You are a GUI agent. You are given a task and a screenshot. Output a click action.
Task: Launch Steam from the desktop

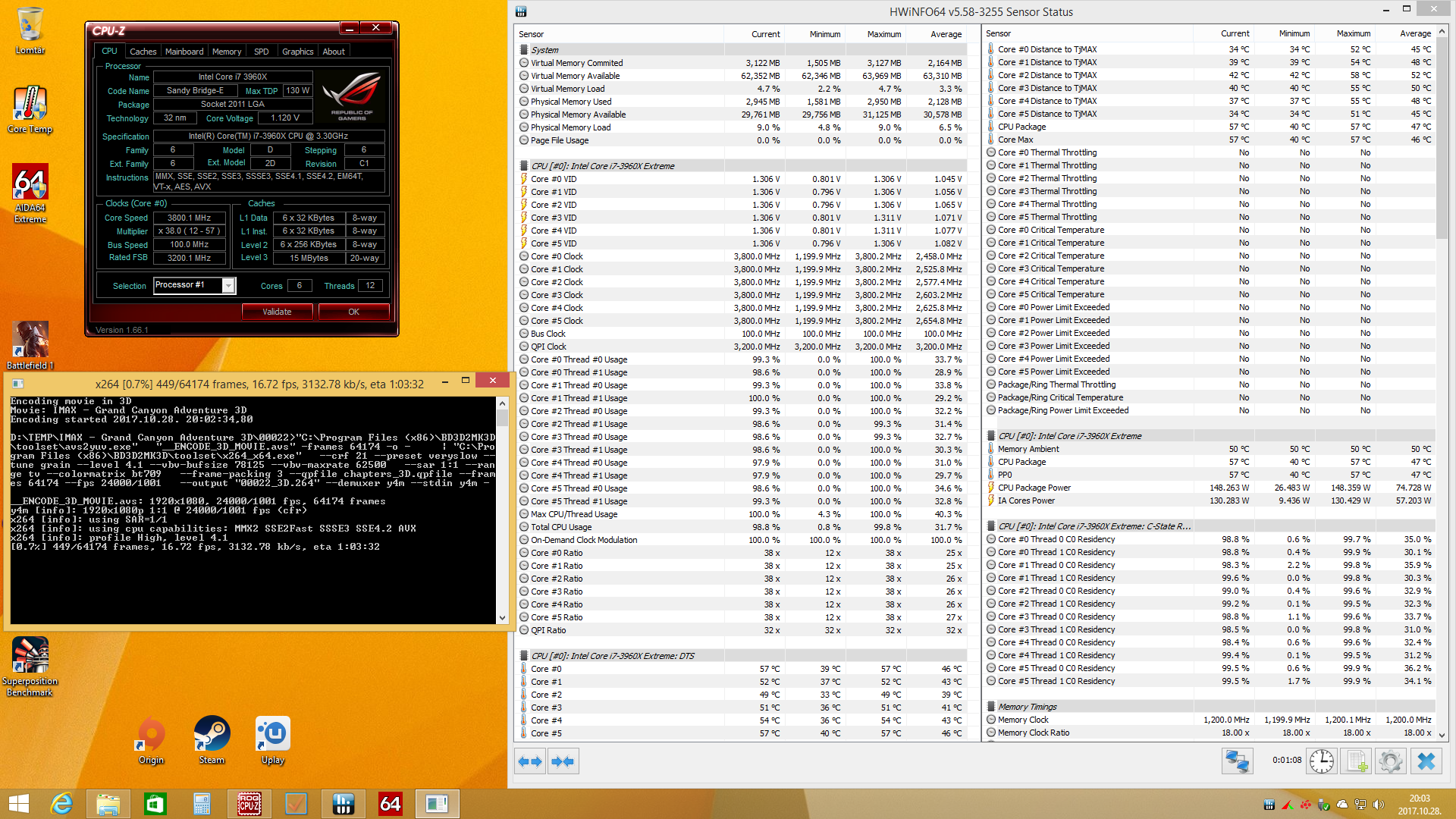212,740
